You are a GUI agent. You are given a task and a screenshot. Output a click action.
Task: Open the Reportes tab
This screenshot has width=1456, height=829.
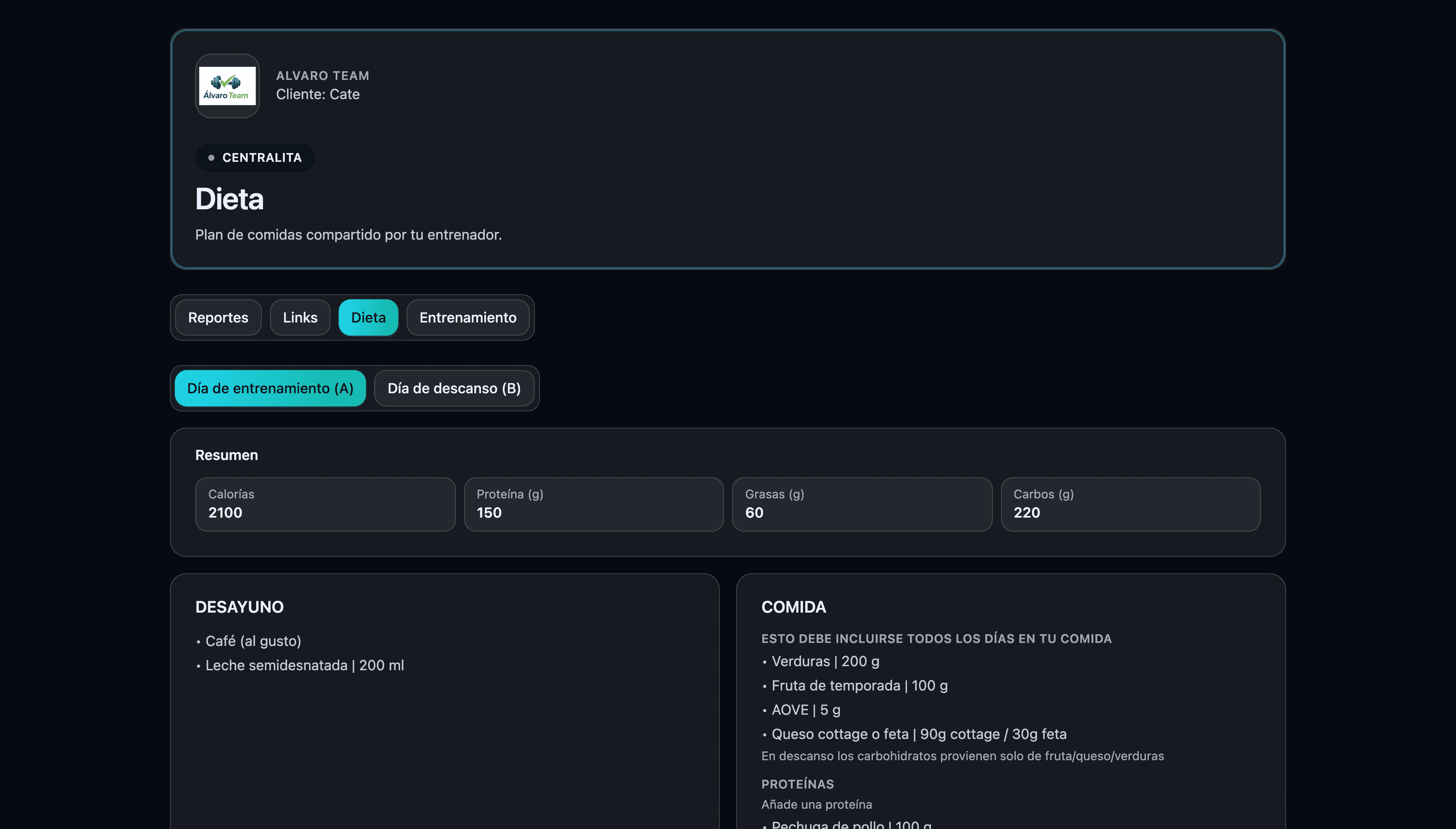coord(218,318)
